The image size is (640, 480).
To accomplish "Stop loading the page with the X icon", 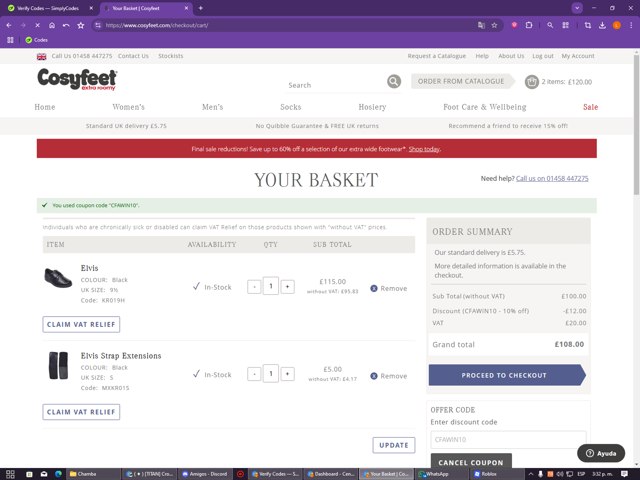I will [37, 25].
